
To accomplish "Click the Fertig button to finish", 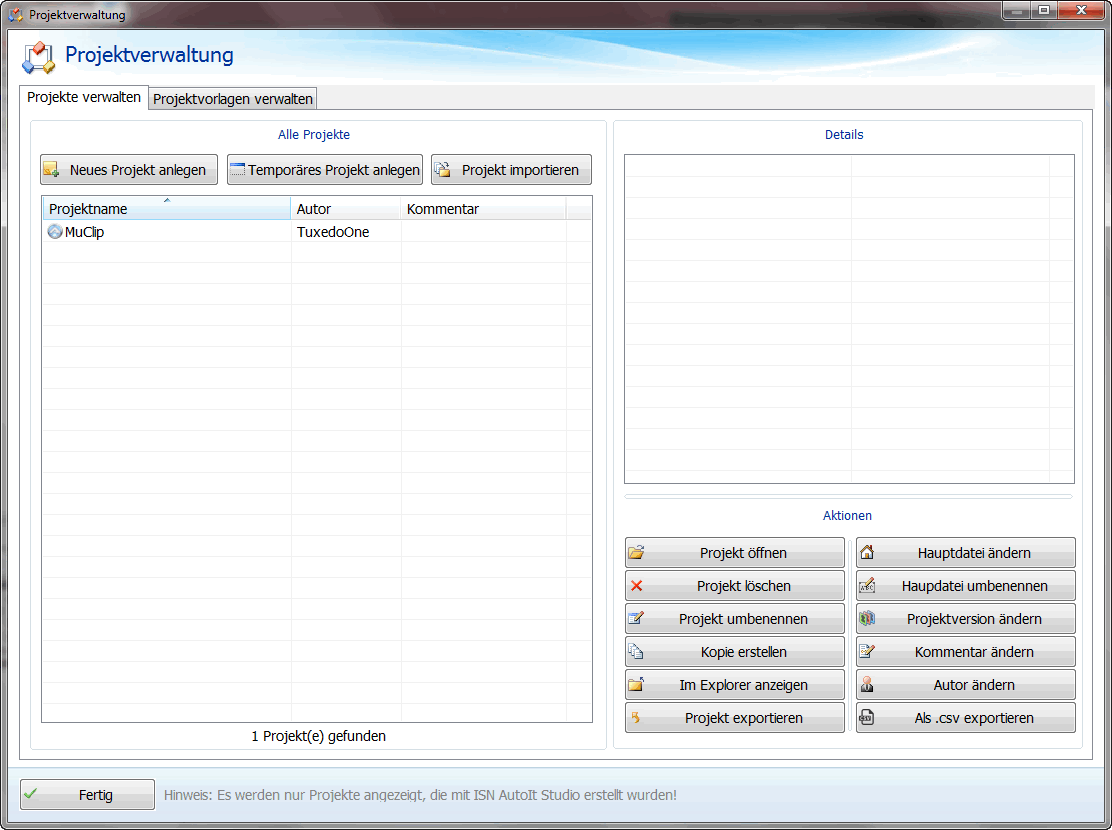I will pos(88,795).
